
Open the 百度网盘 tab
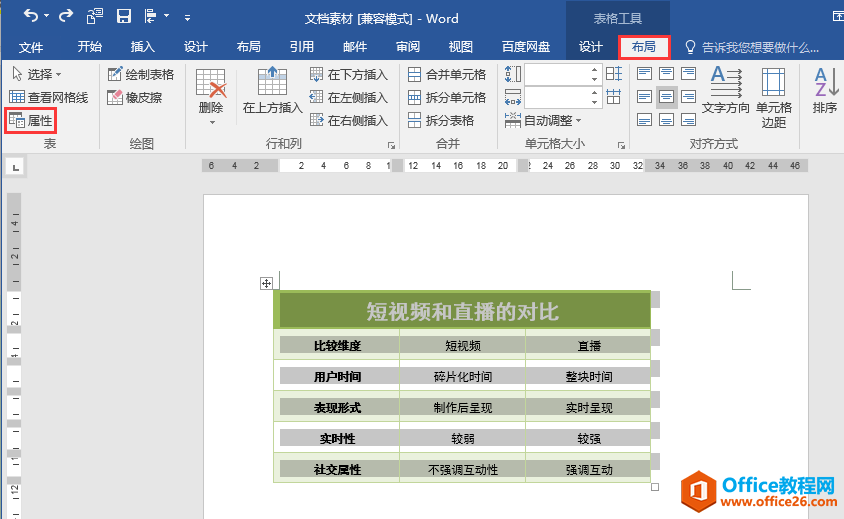526,47
